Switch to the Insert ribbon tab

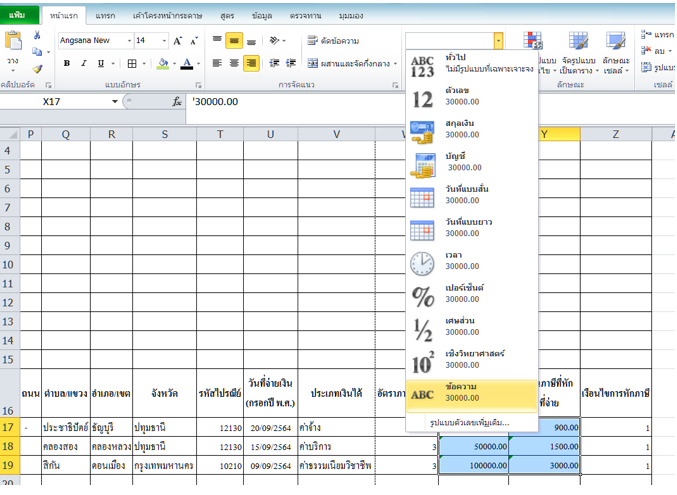(x=105, y=16)
